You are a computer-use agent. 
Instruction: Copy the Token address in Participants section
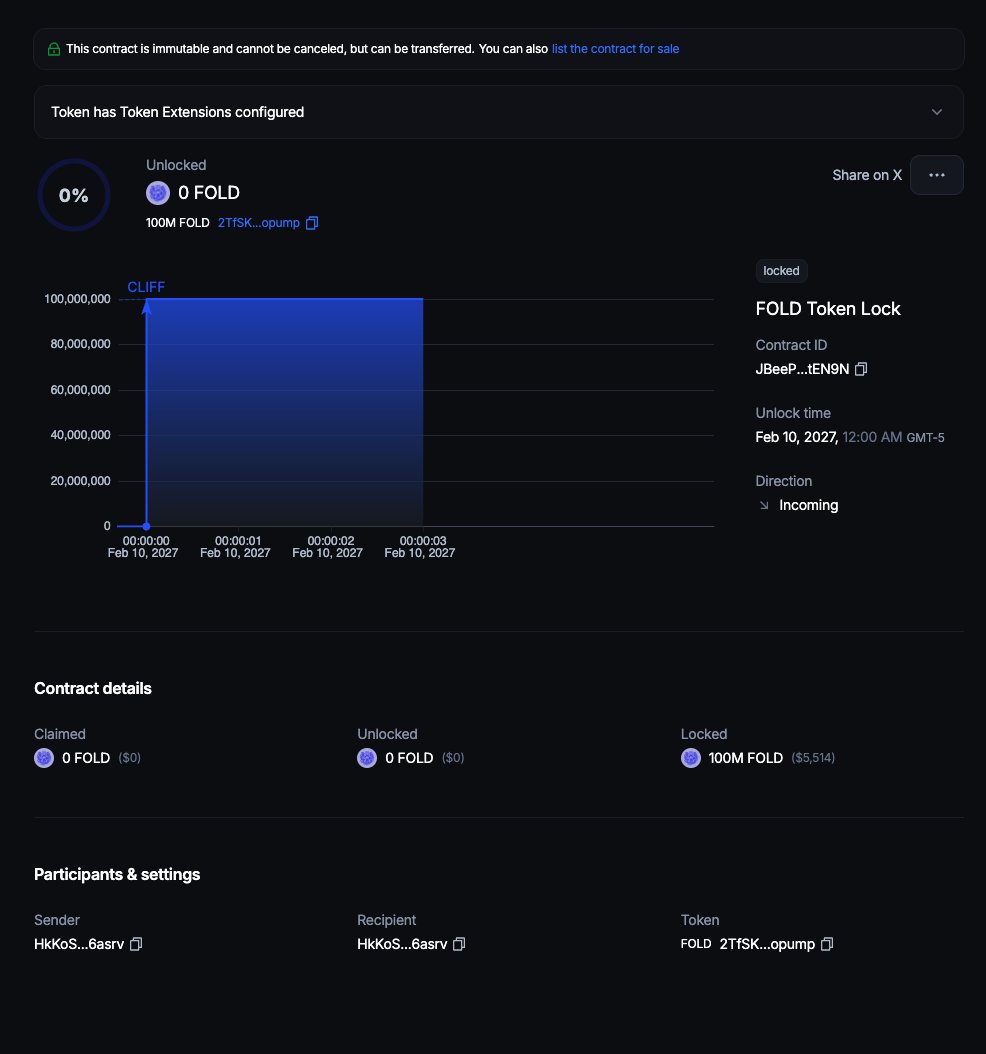827,944
